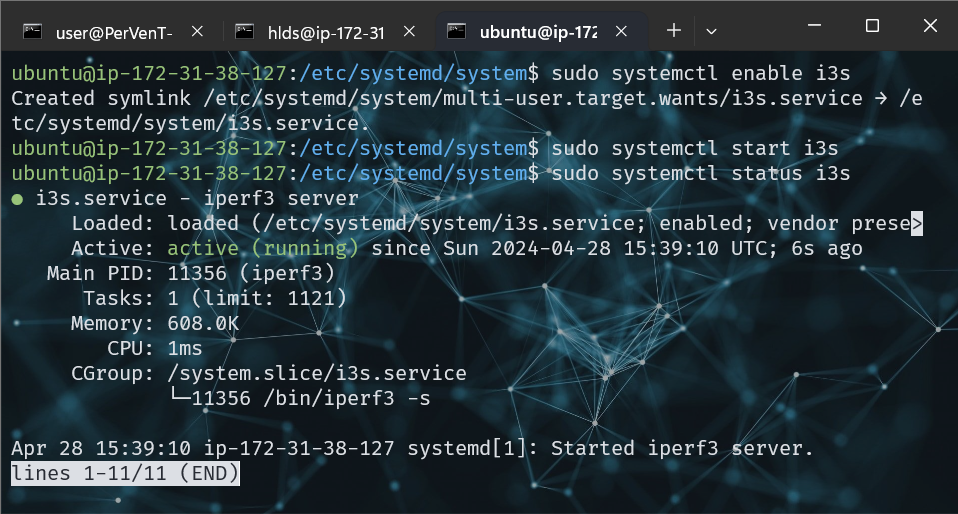Select the ubuntu@ip-172 tab
This screenshot has height=514, width=958.
pos(537,31)
